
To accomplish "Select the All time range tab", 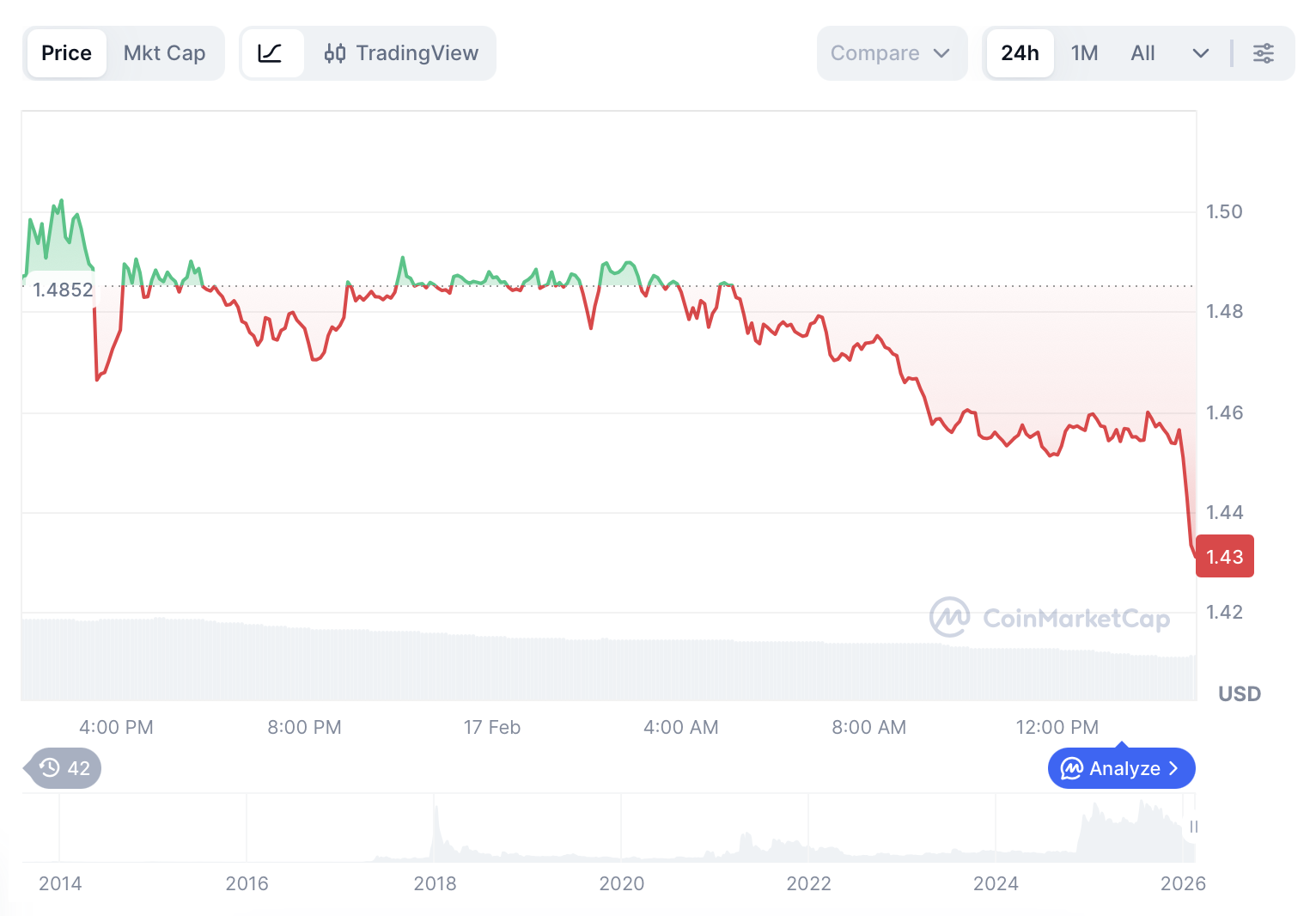I will [1142, 53].
